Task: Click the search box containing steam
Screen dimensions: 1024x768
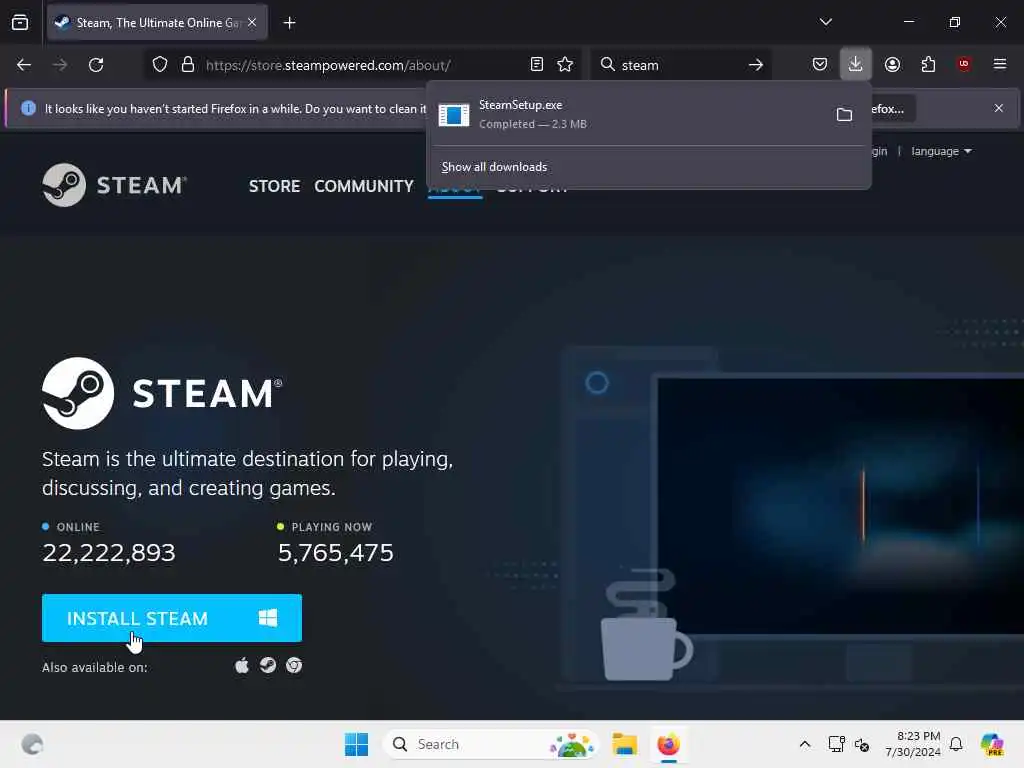Action: coord(679,65)
